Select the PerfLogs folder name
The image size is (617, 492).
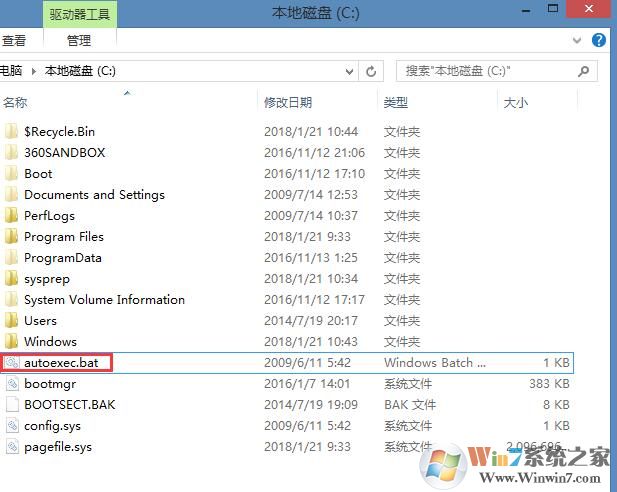(49, 216)
